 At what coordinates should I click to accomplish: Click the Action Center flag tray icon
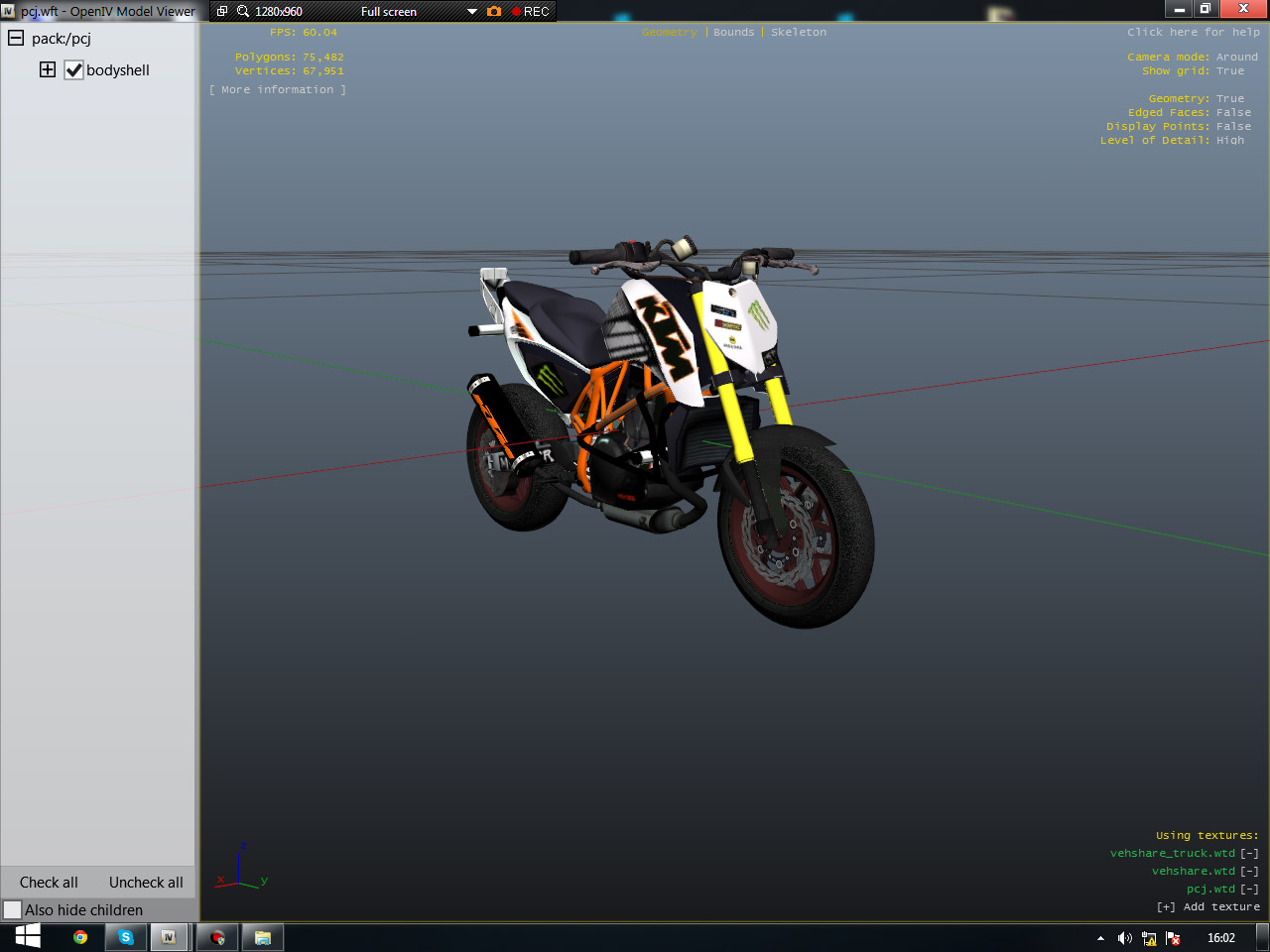click(x=1173, y=938)
